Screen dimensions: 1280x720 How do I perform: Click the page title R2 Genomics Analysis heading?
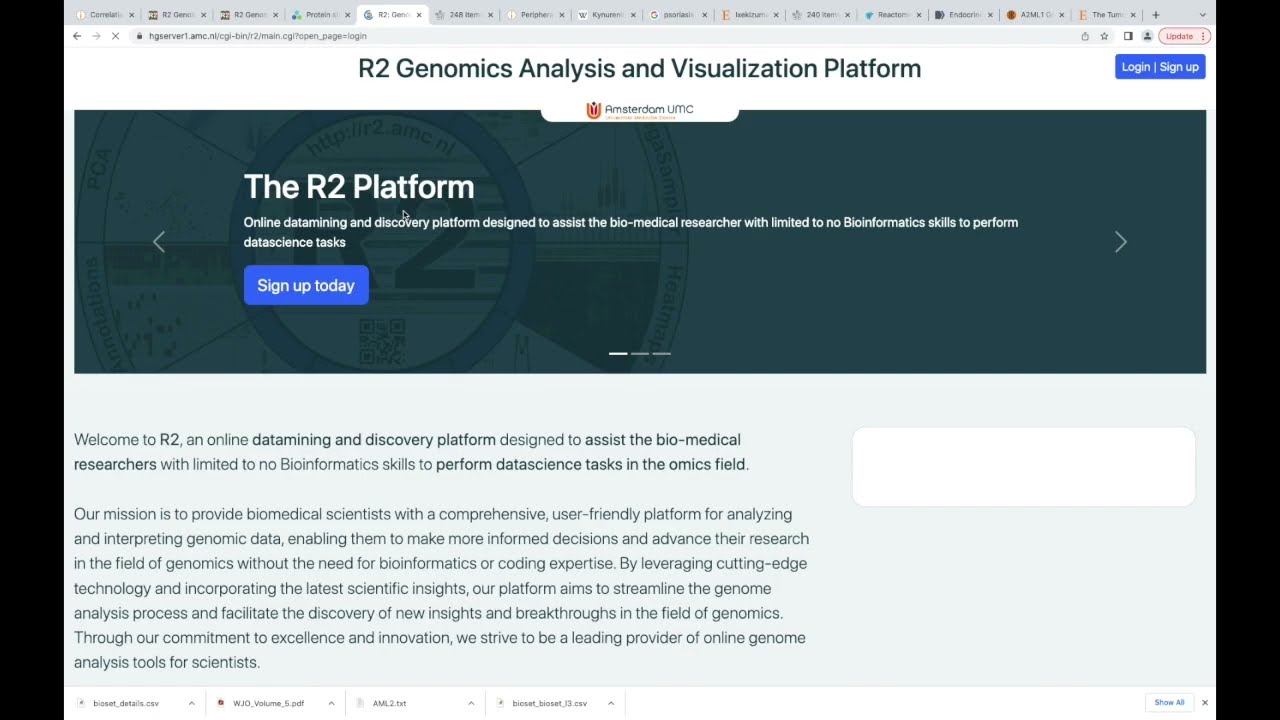click(640, 68)
